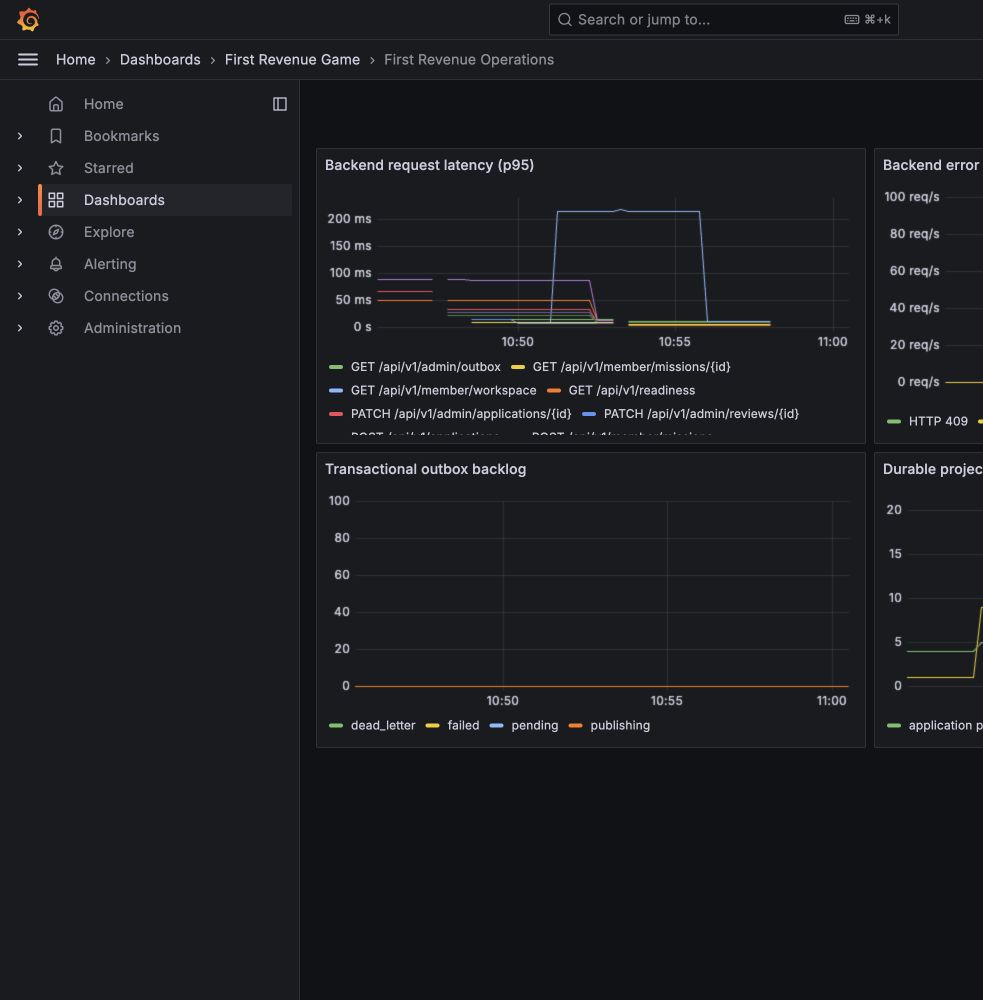983x1000 pixels.
Task: Open Alerting in the sidebar menu
Action: tap(110, 263)
